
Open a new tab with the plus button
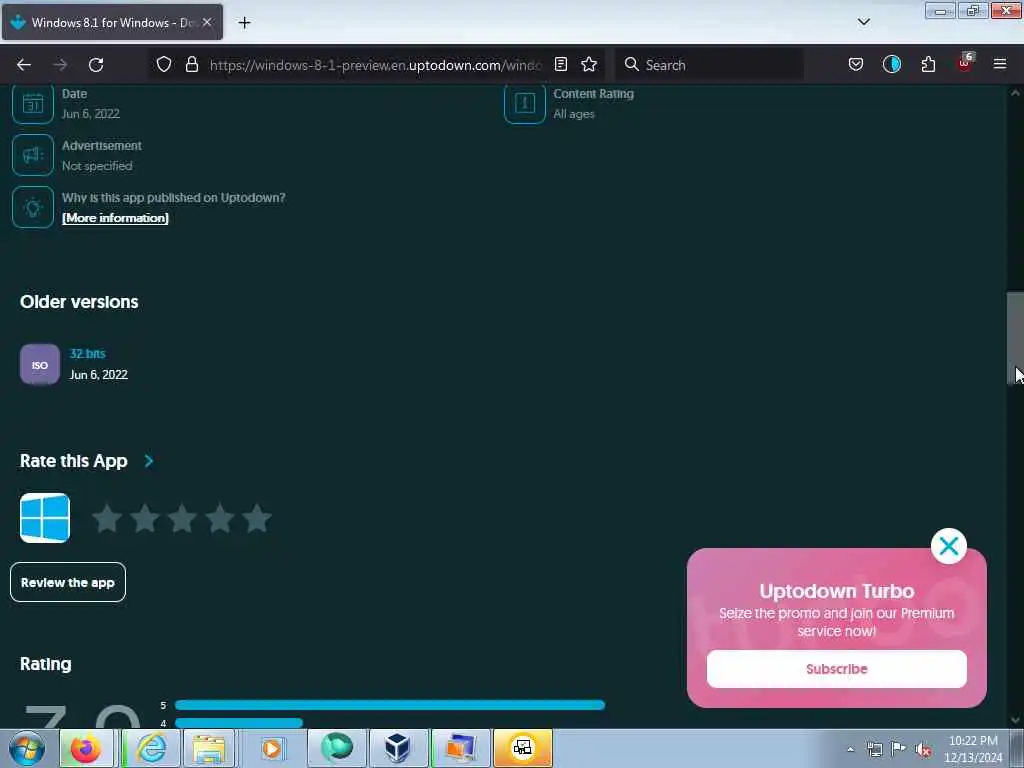coord(244,23)
